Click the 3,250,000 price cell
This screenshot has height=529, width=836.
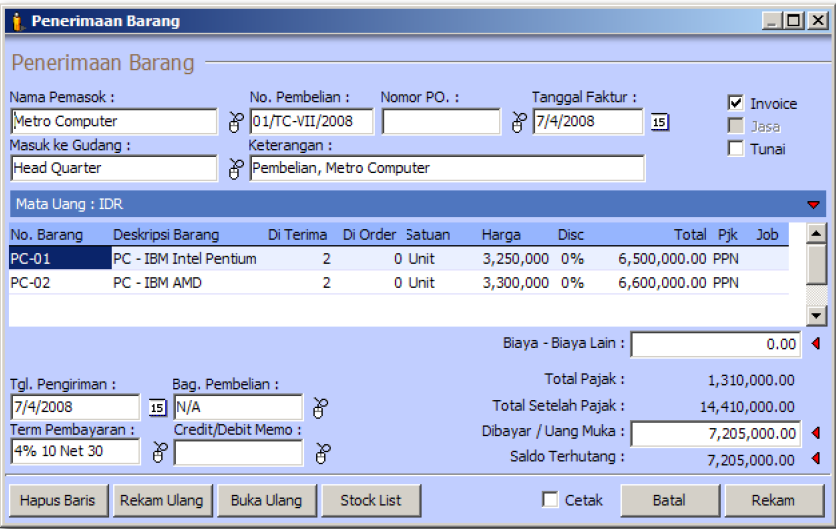point(516,259)
